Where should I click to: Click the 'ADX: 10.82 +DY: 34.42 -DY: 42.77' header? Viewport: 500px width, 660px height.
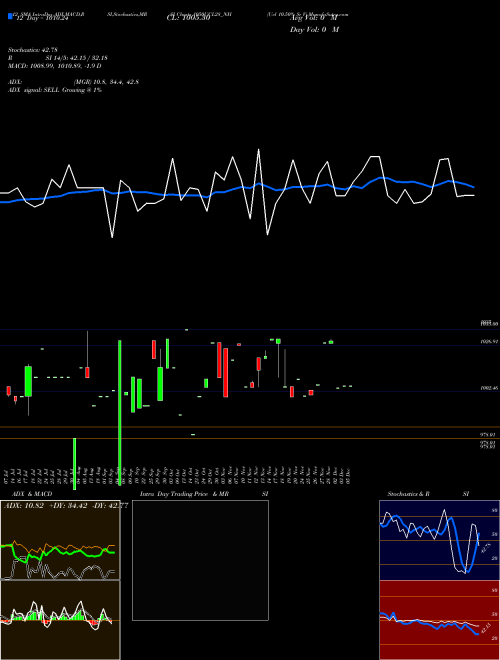(66, 506)
